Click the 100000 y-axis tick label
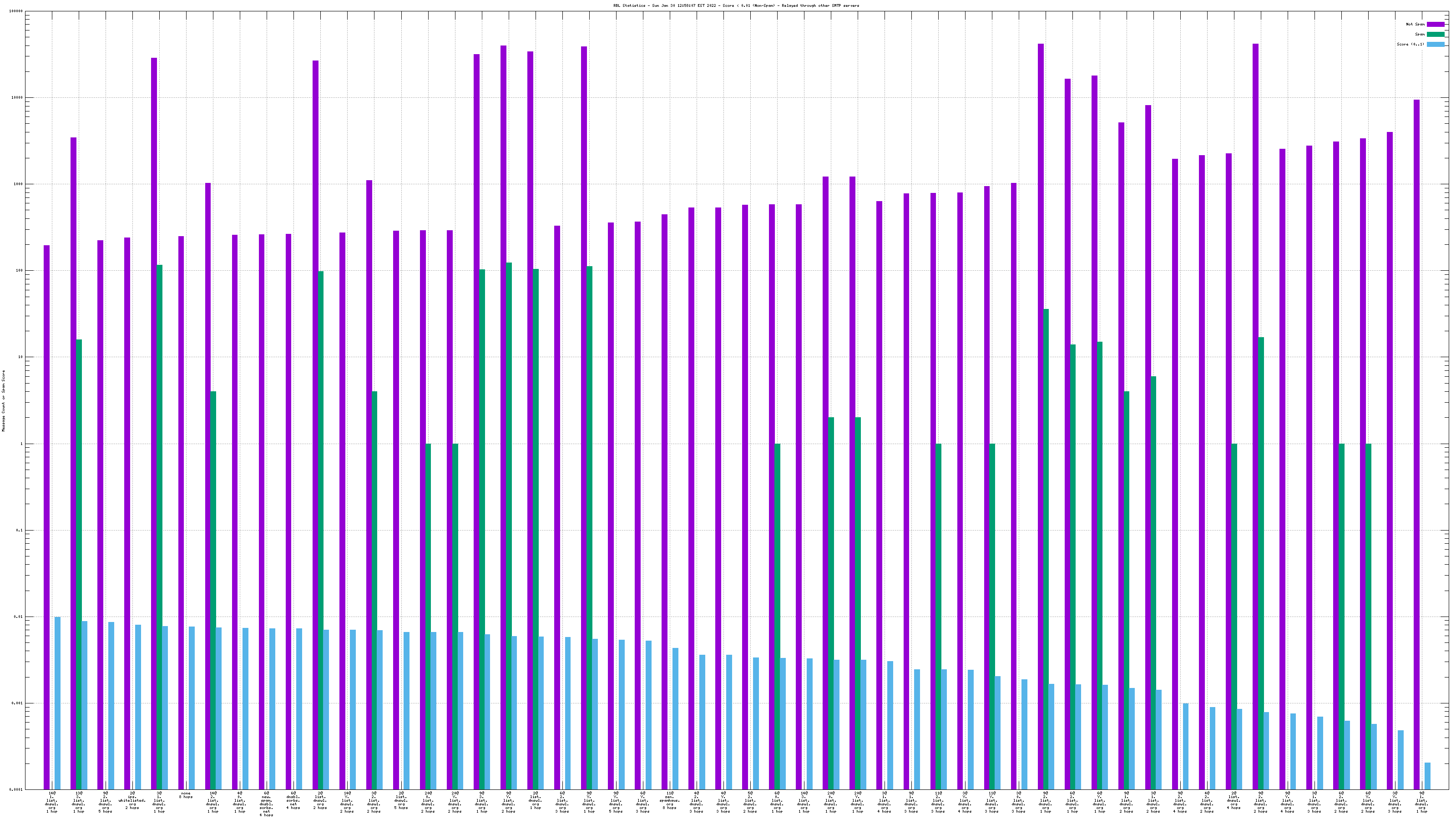This screenshot has height=819, width=1456. tap(16, 11)
